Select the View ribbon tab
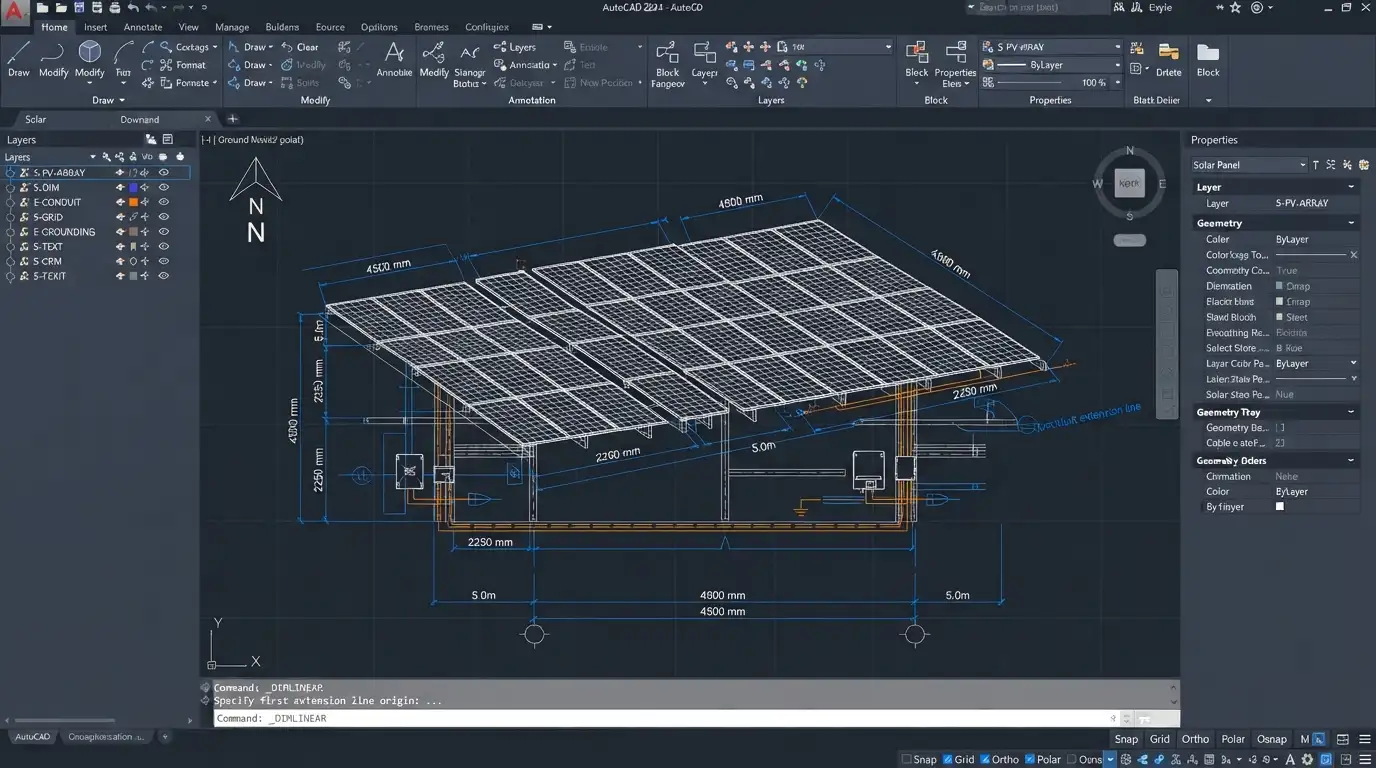Image resolution: width=1376 pixels, height=768 pixels. pos(188,27)
